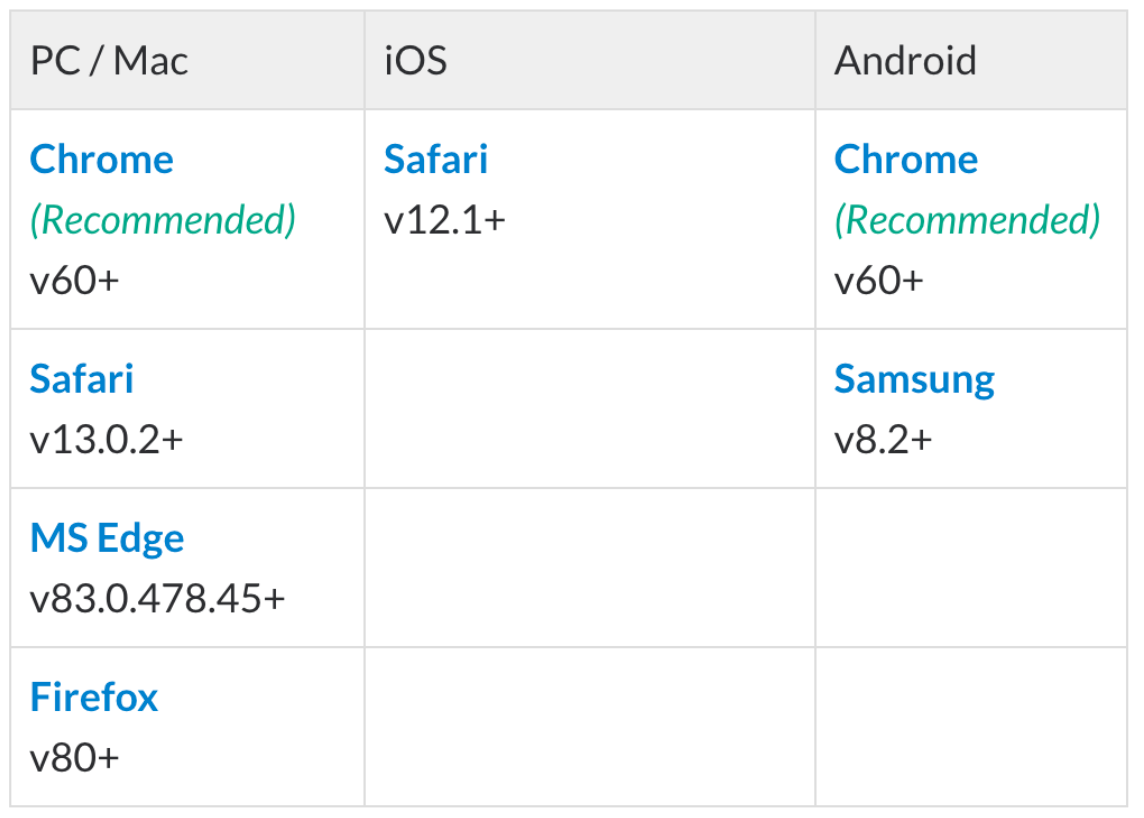Click empty iOS cell beside MS Edge
This screenshot has width=1144, height=818.
(590, 568)
